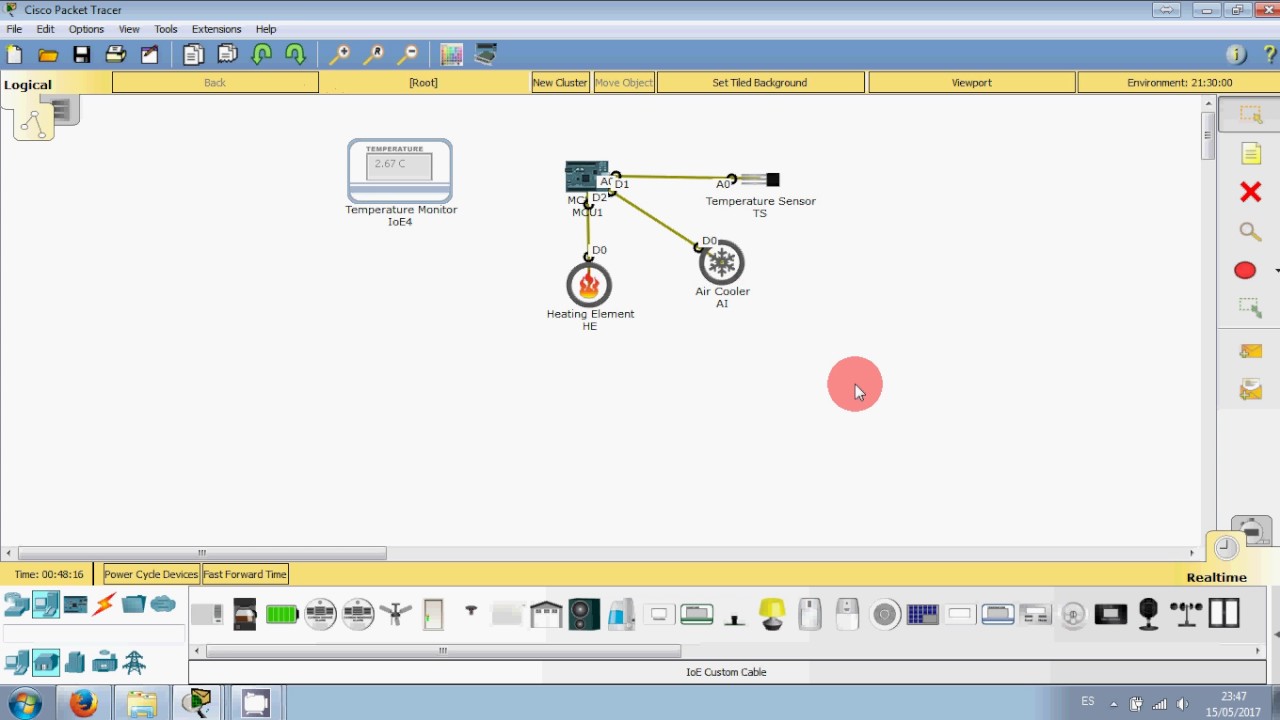This screenshot has width=1280, height=720.
Task: Select the Multiuser Connection cloud category
Action: [x=163, y=604]
